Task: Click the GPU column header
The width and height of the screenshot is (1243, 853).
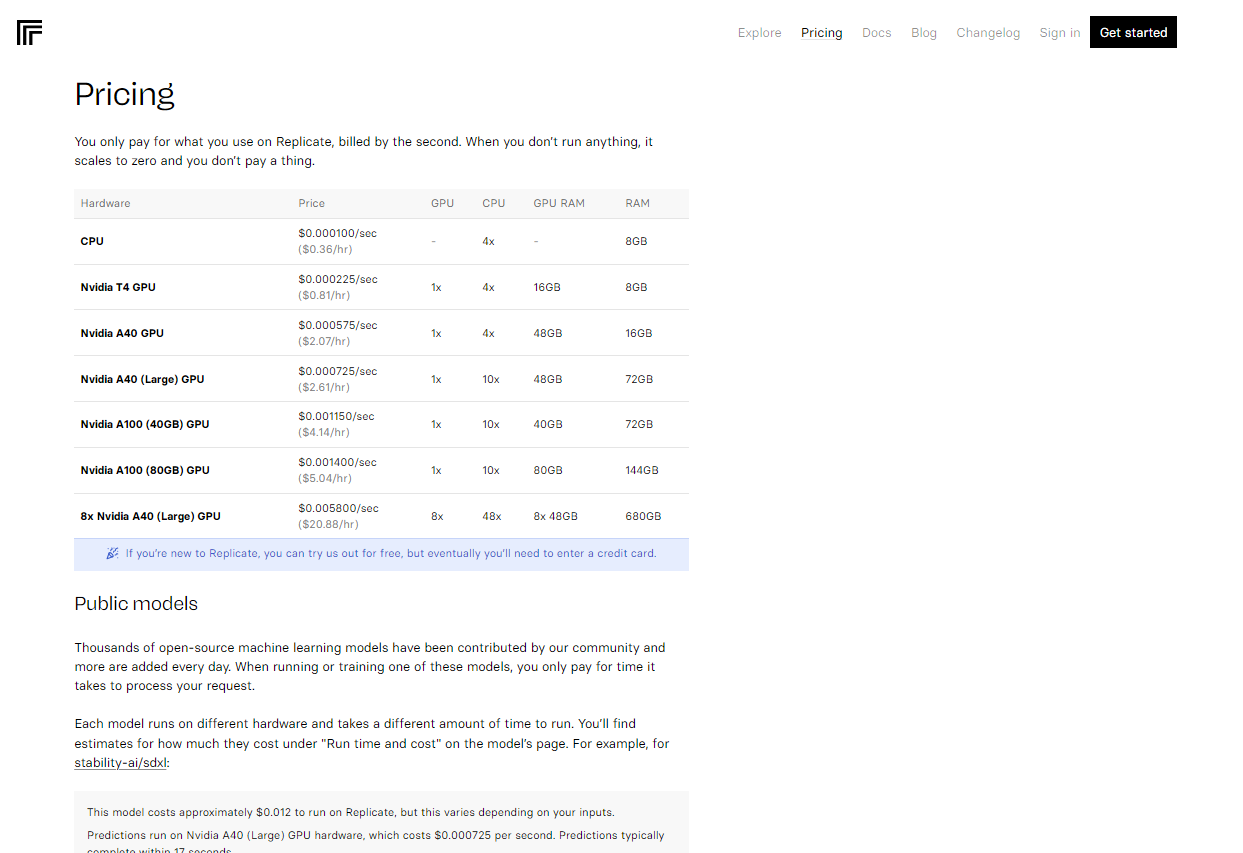Action: [x=442, y=203]
